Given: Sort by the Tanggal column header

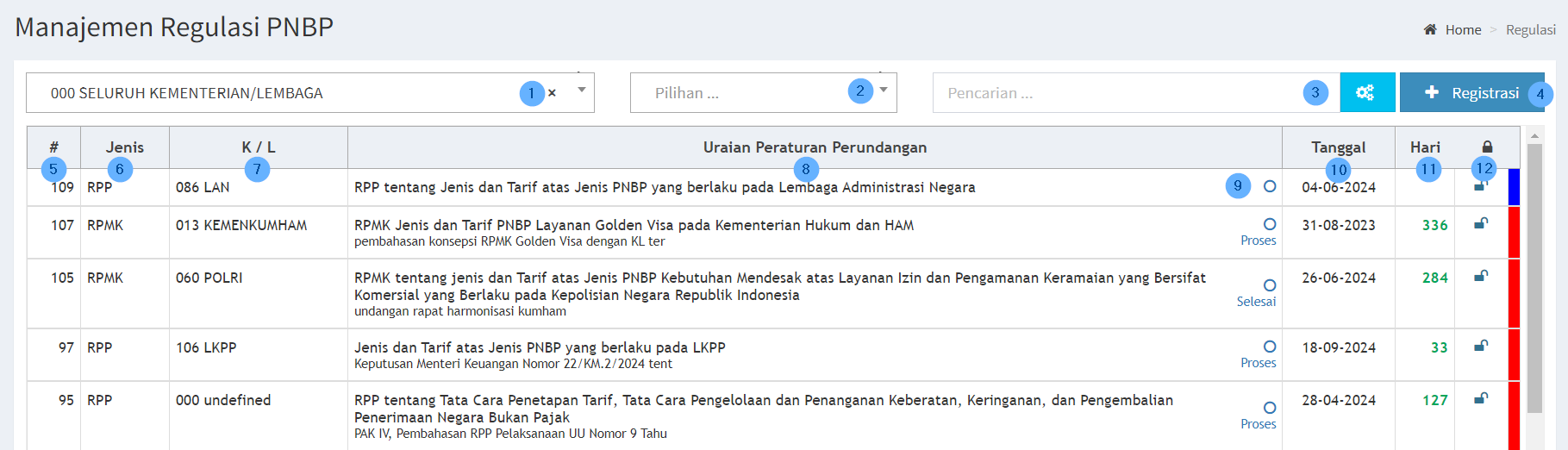Looking at the screenshot, I should (x=1338, y=147).
